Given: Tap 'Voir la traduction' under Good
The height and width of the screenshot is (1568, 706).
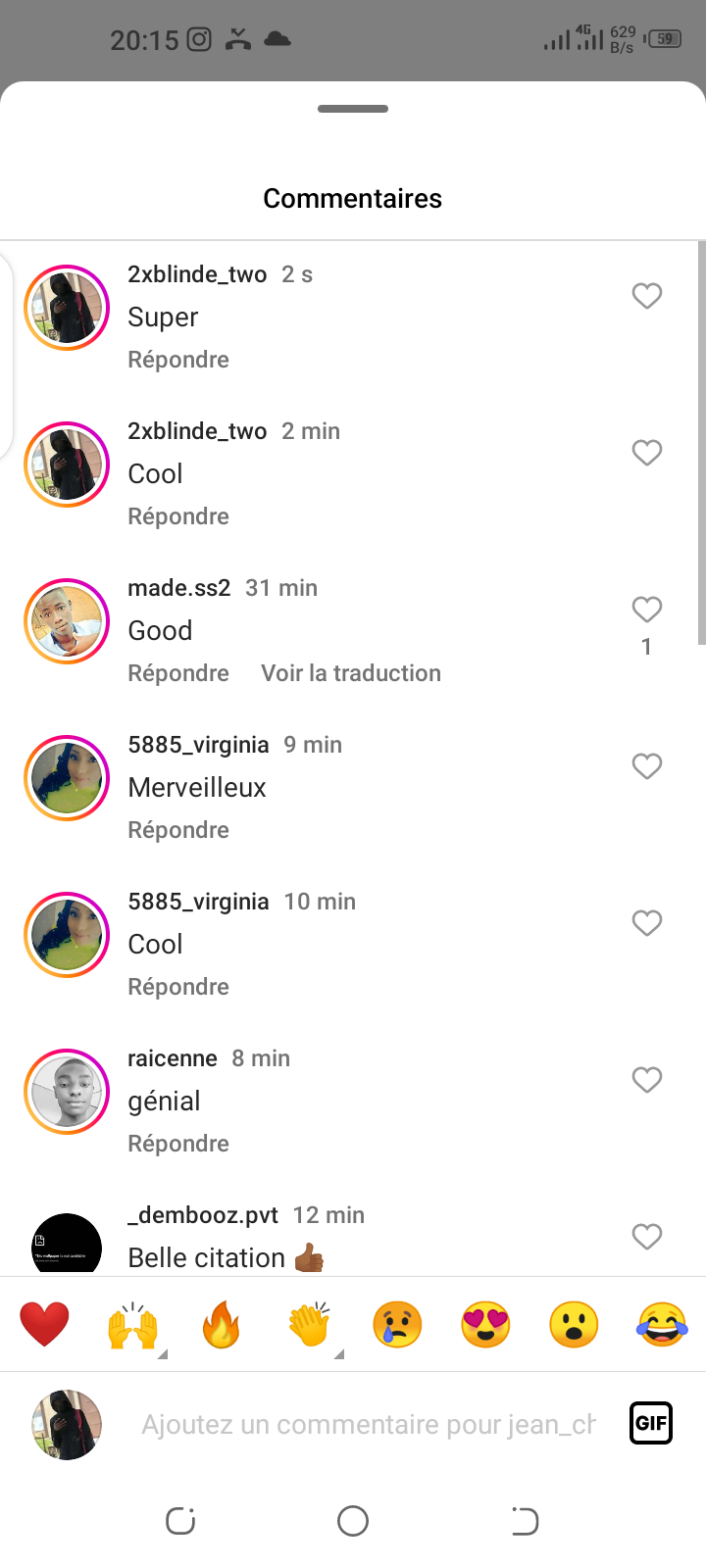Looking at the screenshot, I should [351, 673].
